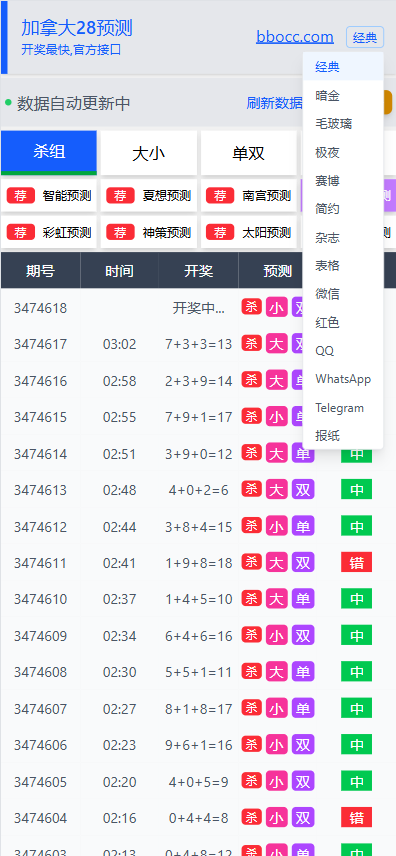
Task: Click the 双 tag in row 3474613
Action: click(x=303, y=489)
